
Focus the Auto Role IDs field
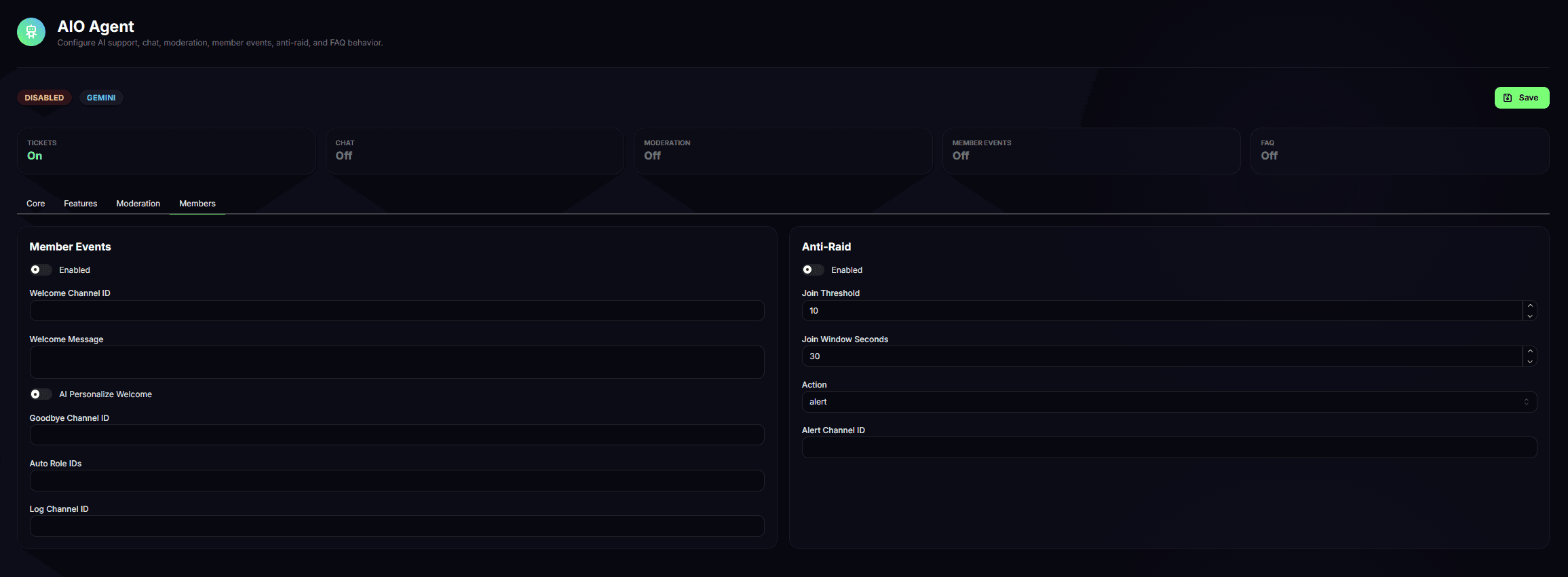pos(397,481)
